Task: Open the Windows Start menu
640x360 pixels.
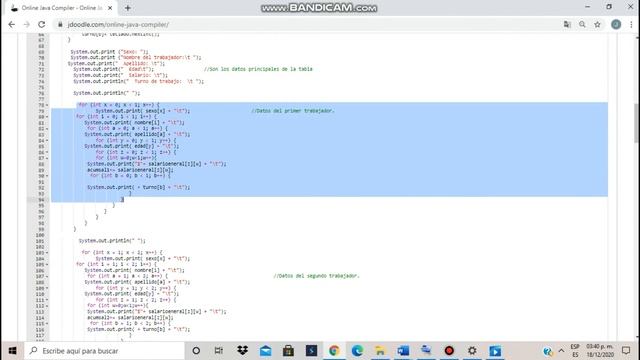Action: tap(12, 351)
